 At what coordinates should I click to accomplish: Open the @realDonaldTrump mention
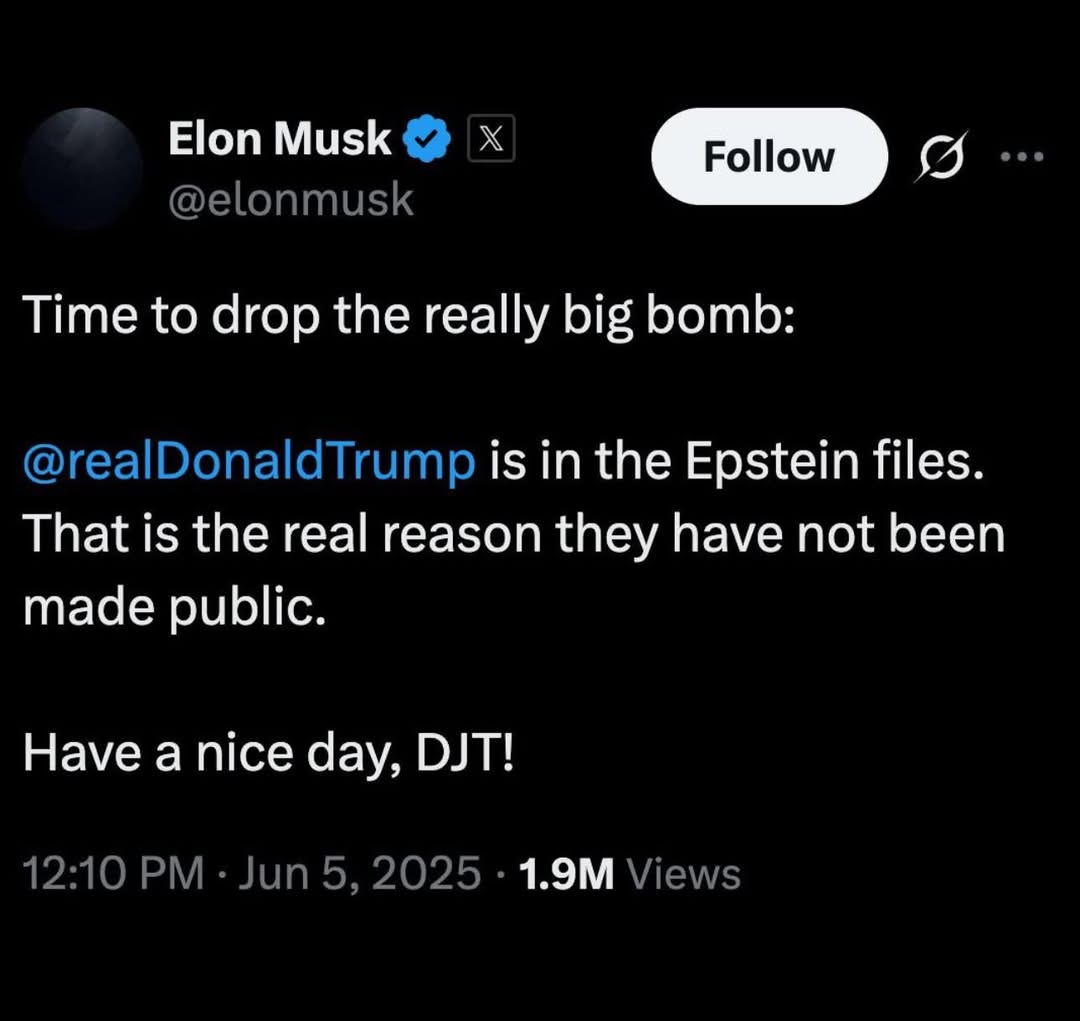(x=249, y=461)
